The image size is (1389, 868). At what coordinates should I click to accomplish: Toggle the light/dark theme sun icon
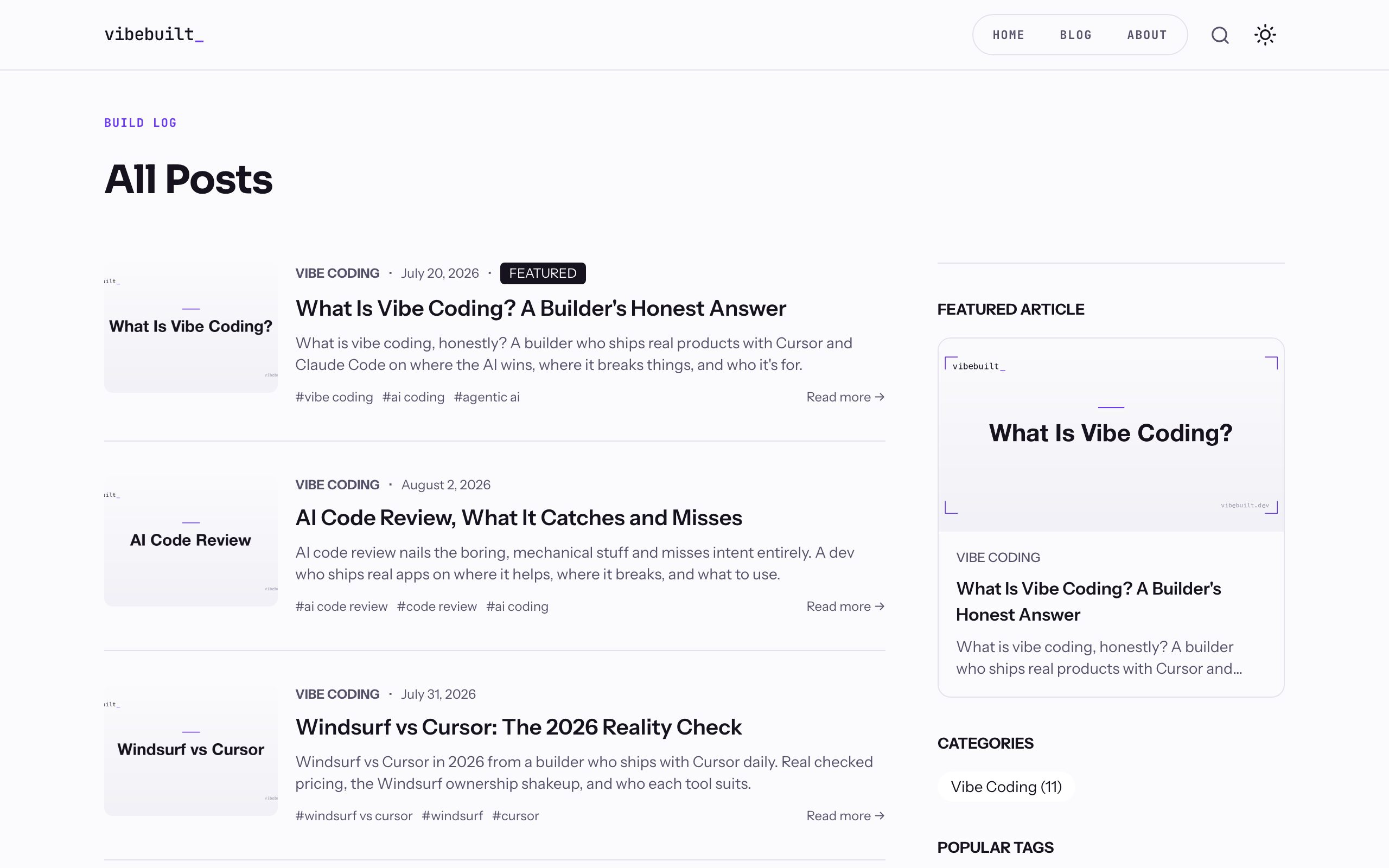pos(1265,35)
